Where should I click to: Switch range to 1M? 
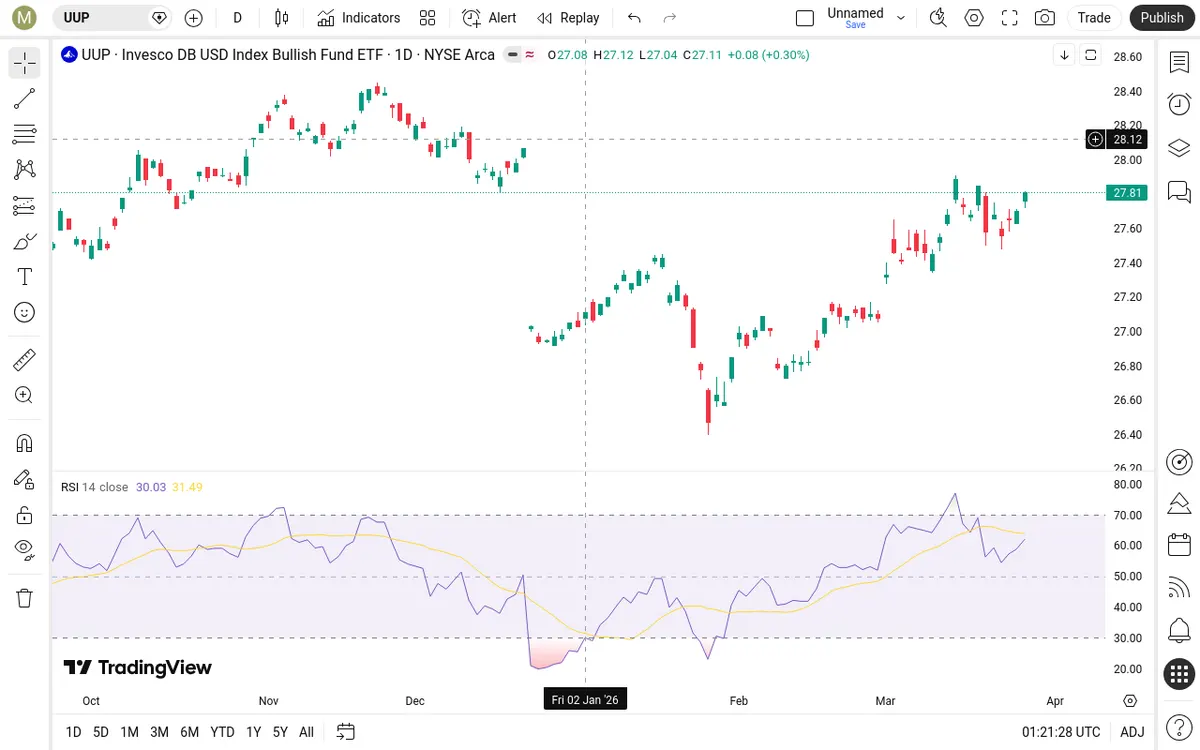[129, 732]
